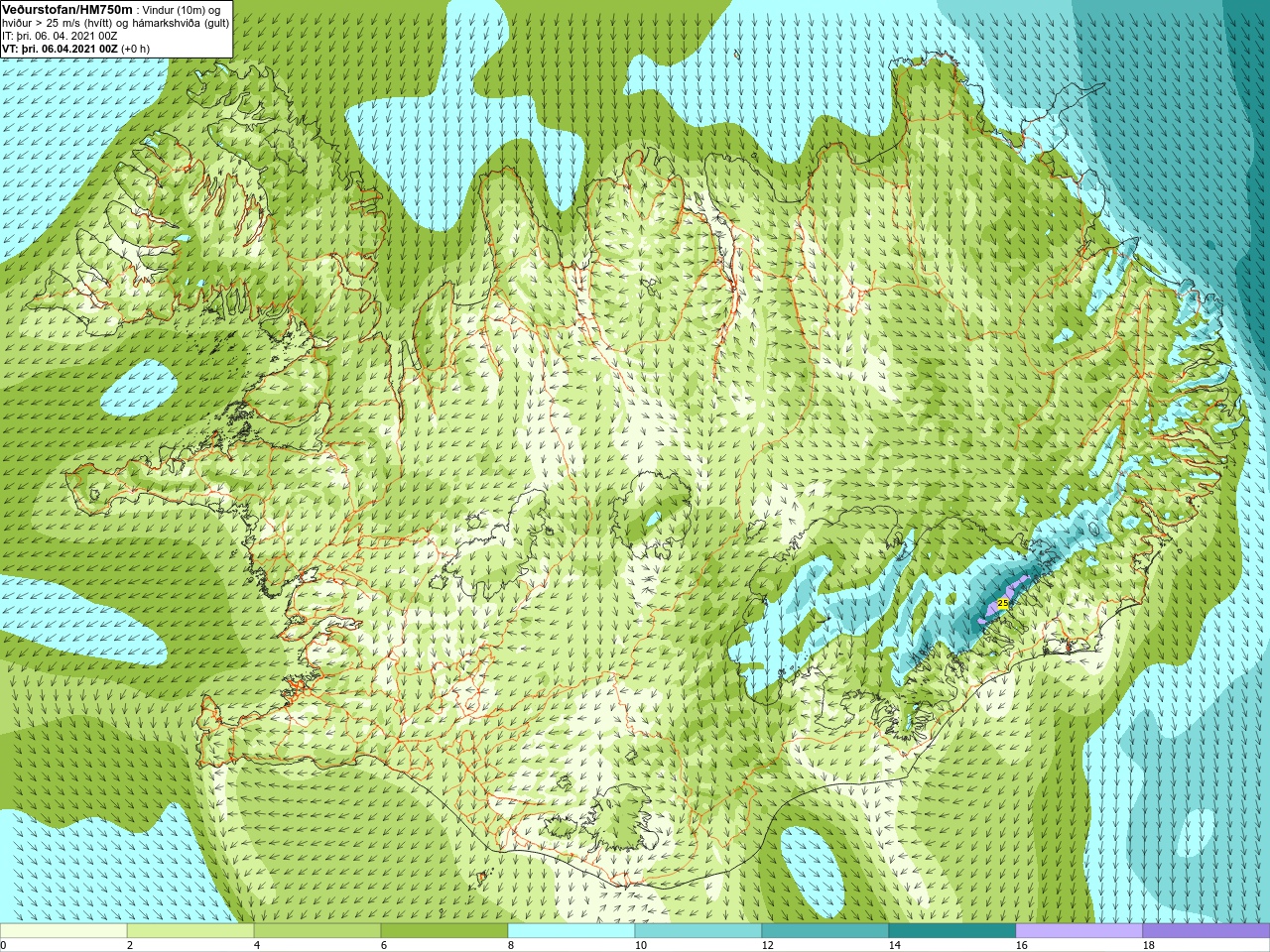Pick the turquoise 10–12 m/s legend swatch

pos(698,931)
